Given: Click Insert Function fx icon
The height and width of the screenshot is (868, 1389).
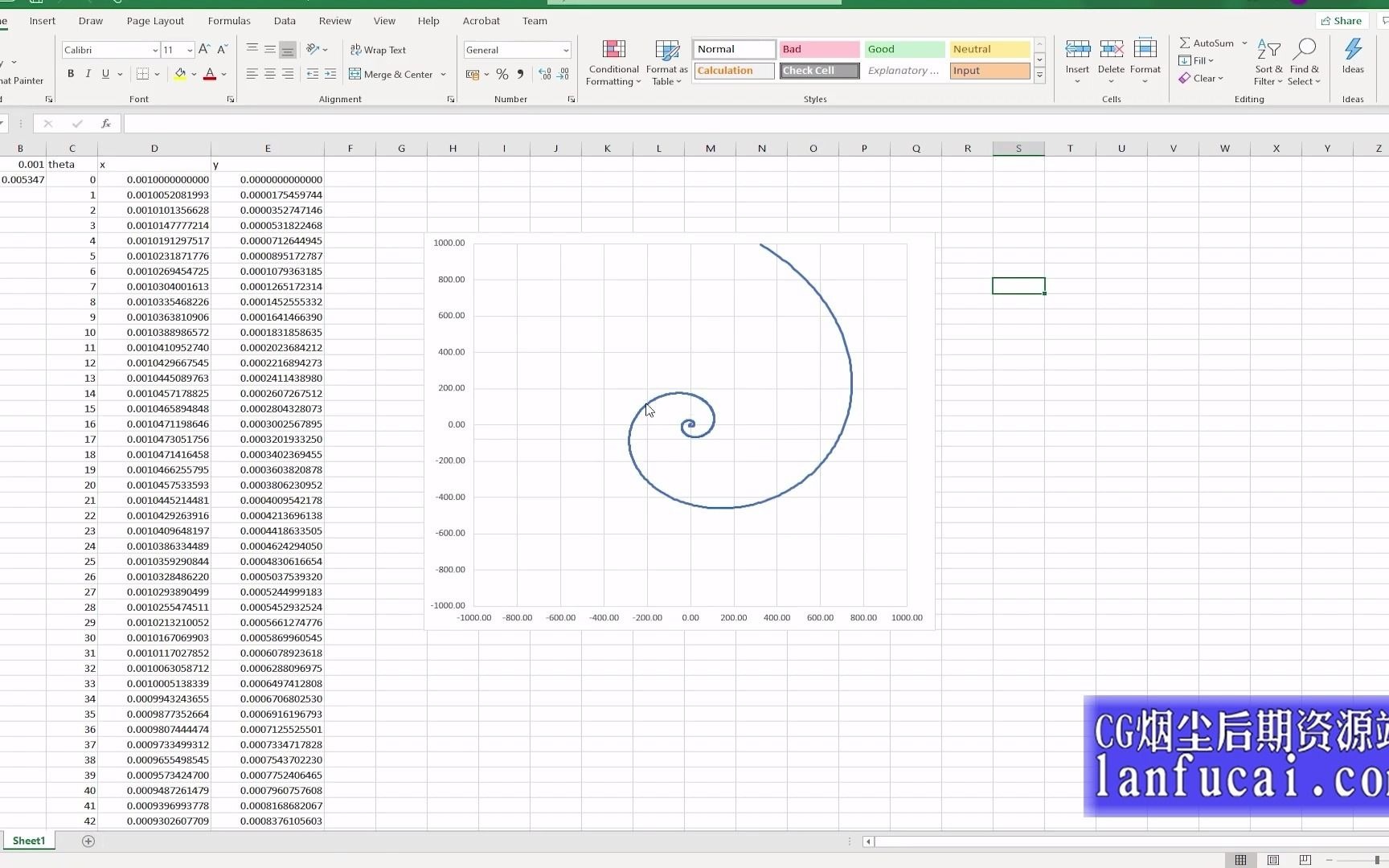Looking at the screenshot, I should (x=106, y=124).
